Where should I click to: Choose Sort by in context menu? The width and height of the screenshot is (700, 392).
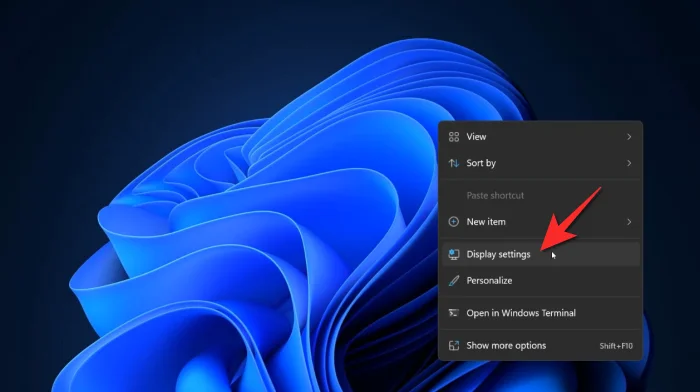(x=541, y=163)
